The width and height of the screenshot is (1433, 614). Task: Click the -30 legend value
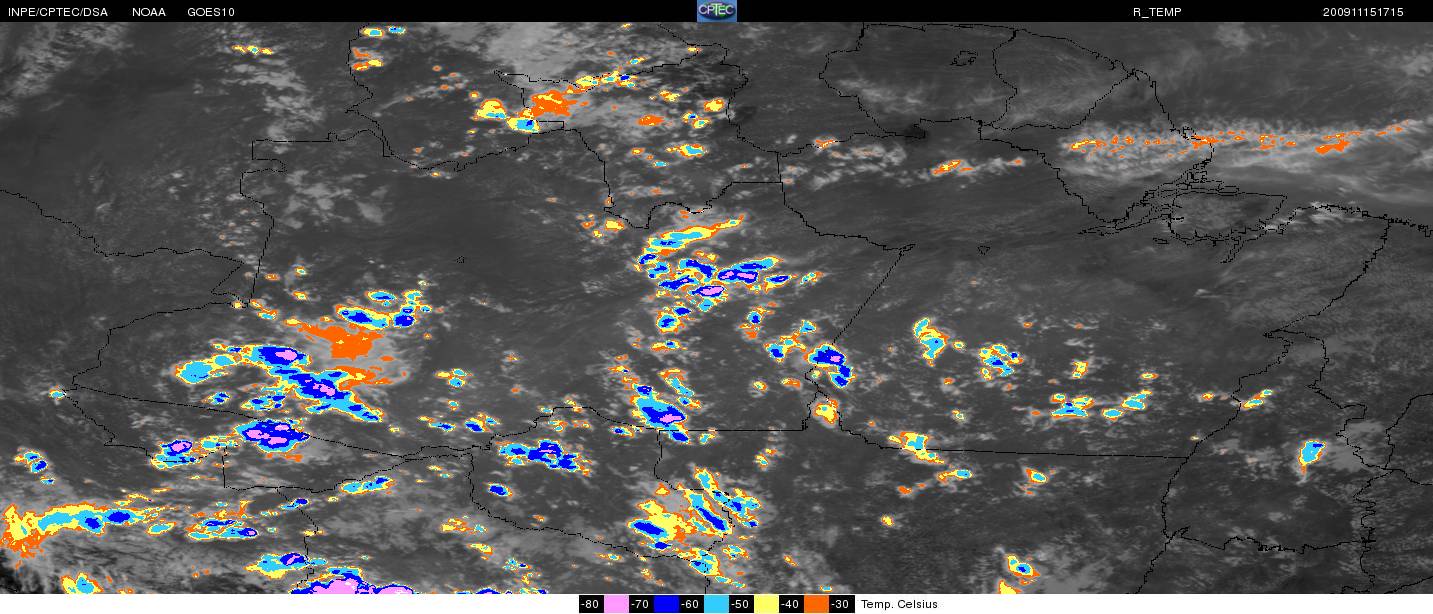840,604
